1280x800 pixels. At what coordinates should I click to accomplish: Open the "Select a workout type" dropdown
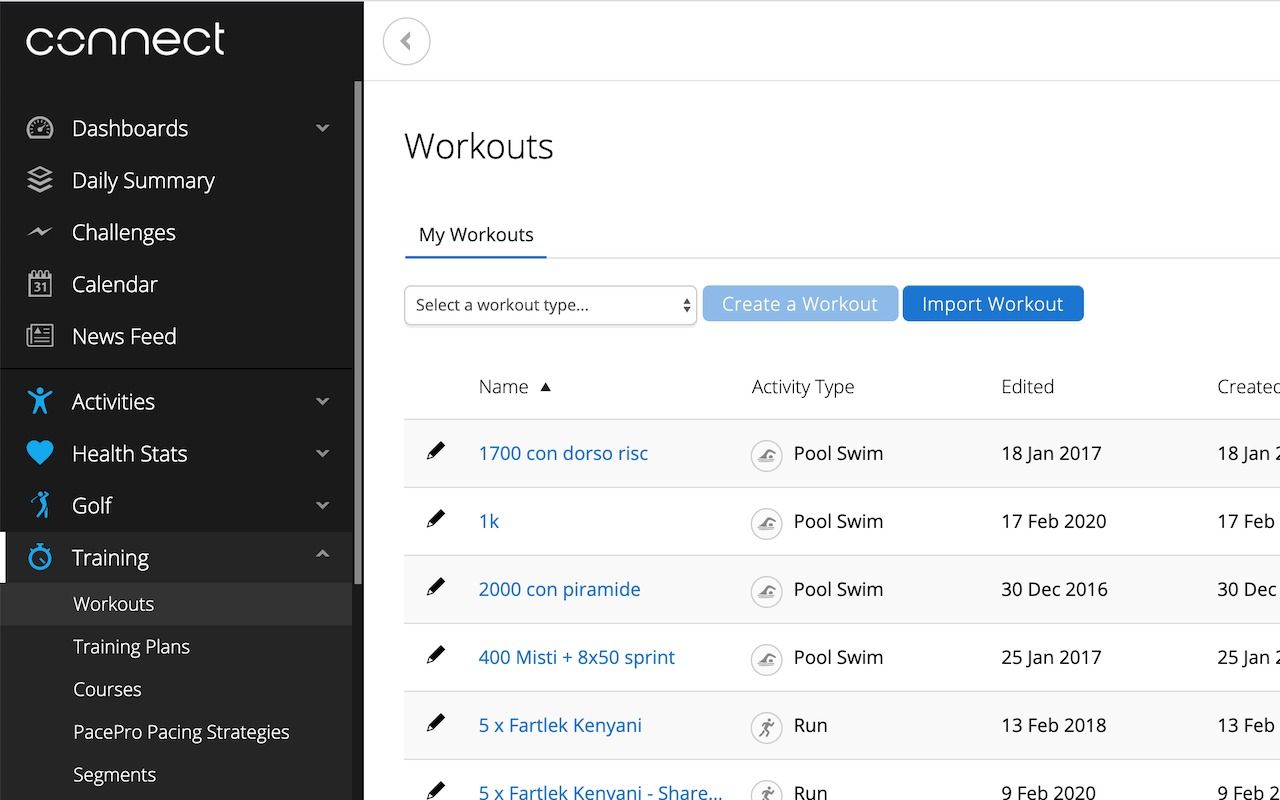(x=550, y=305)
